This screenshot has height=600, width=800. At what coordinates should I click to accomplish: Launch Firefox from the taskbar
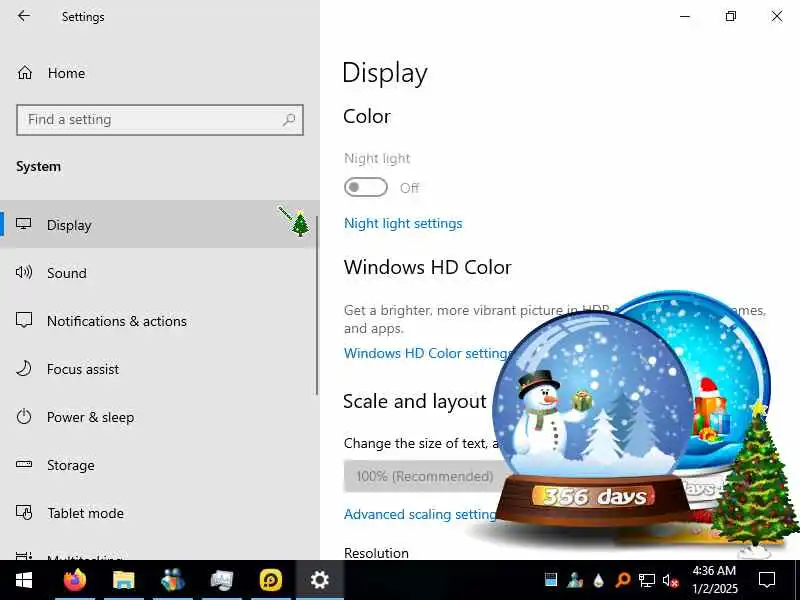tap(74, 580)
